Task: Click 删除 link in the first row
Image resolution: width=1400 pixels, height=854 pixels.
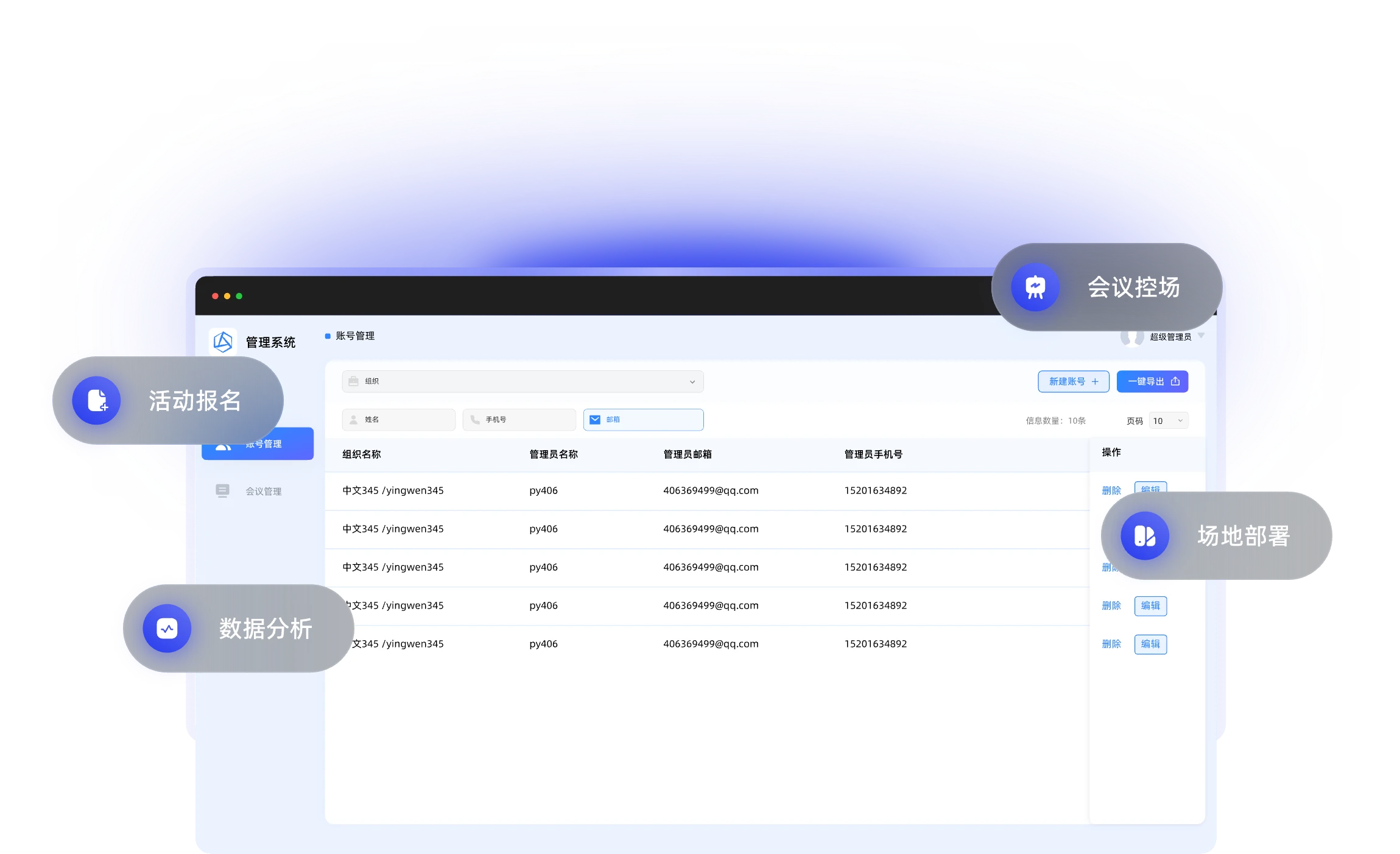Action: pyautogui.click(x=1111, y=490)
